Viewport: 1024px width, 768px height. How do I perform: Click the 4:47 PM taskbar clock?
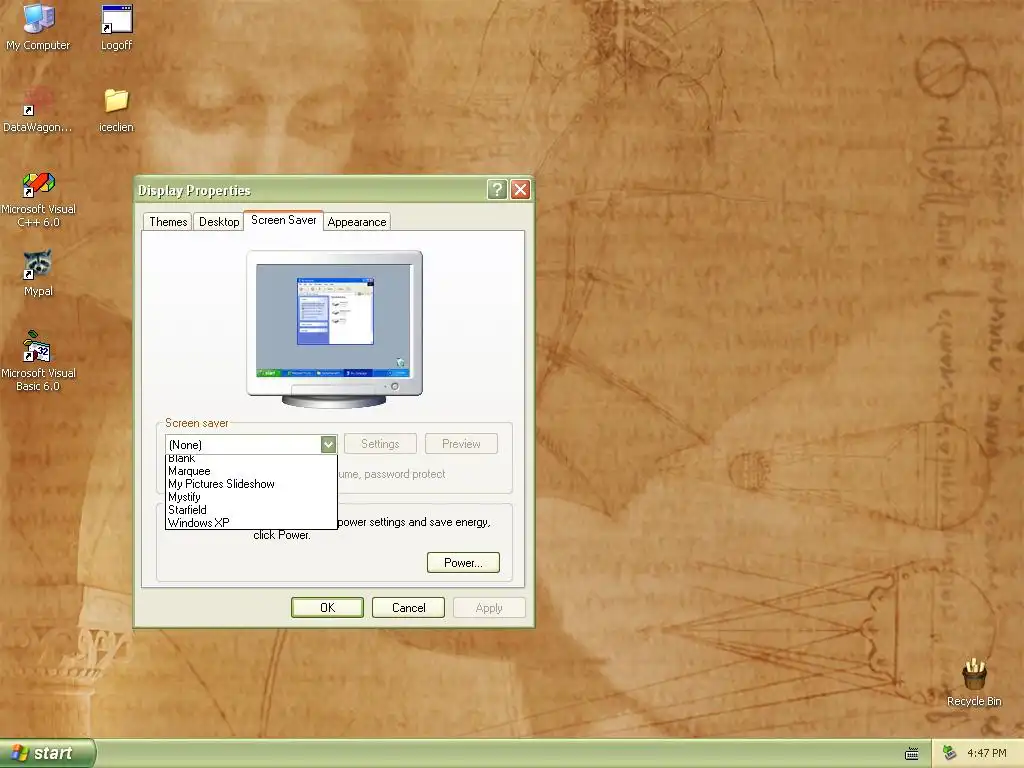pyautogui.click(x=987, y=753)
